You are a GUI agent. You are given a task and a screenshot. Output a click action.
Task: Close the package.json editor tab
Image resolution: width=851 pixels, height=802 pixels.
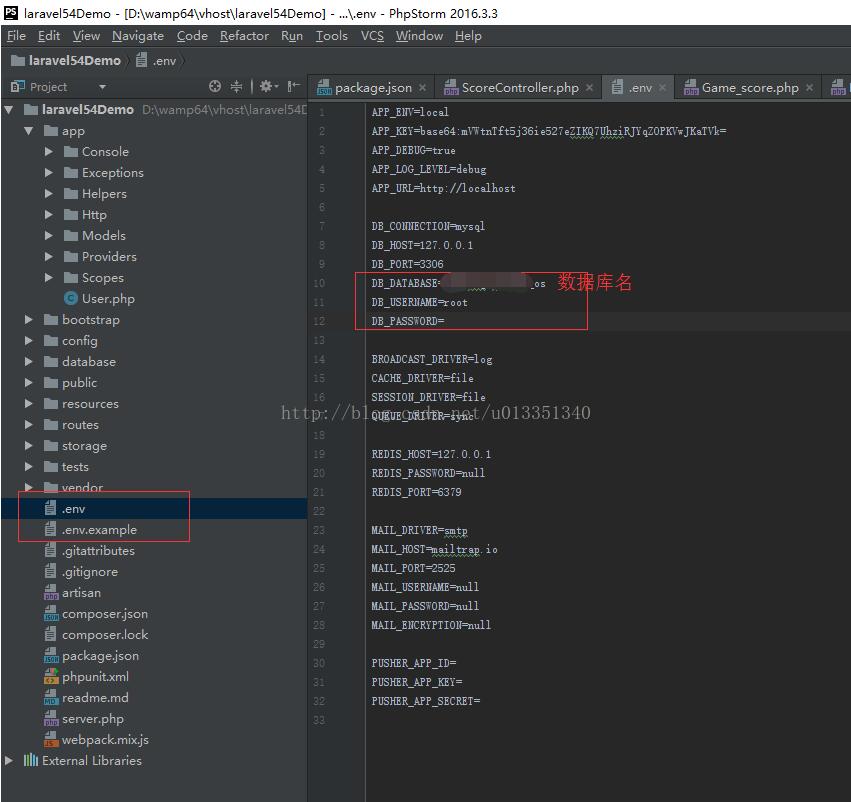423,88
